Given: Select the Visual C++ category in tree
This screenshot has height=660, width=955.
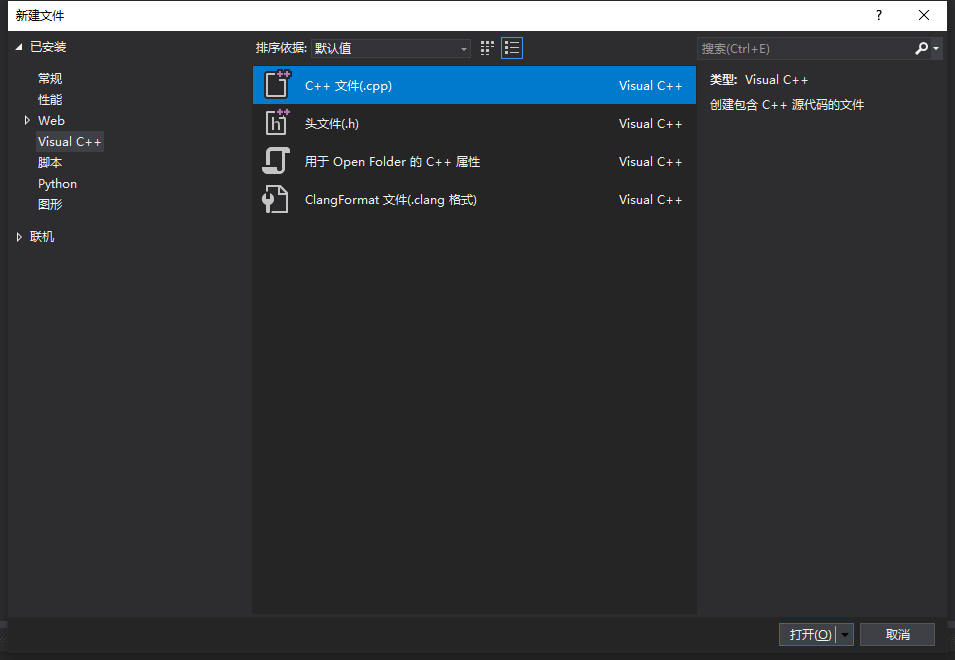Looking at the screenshot, I should coord(69,141).
